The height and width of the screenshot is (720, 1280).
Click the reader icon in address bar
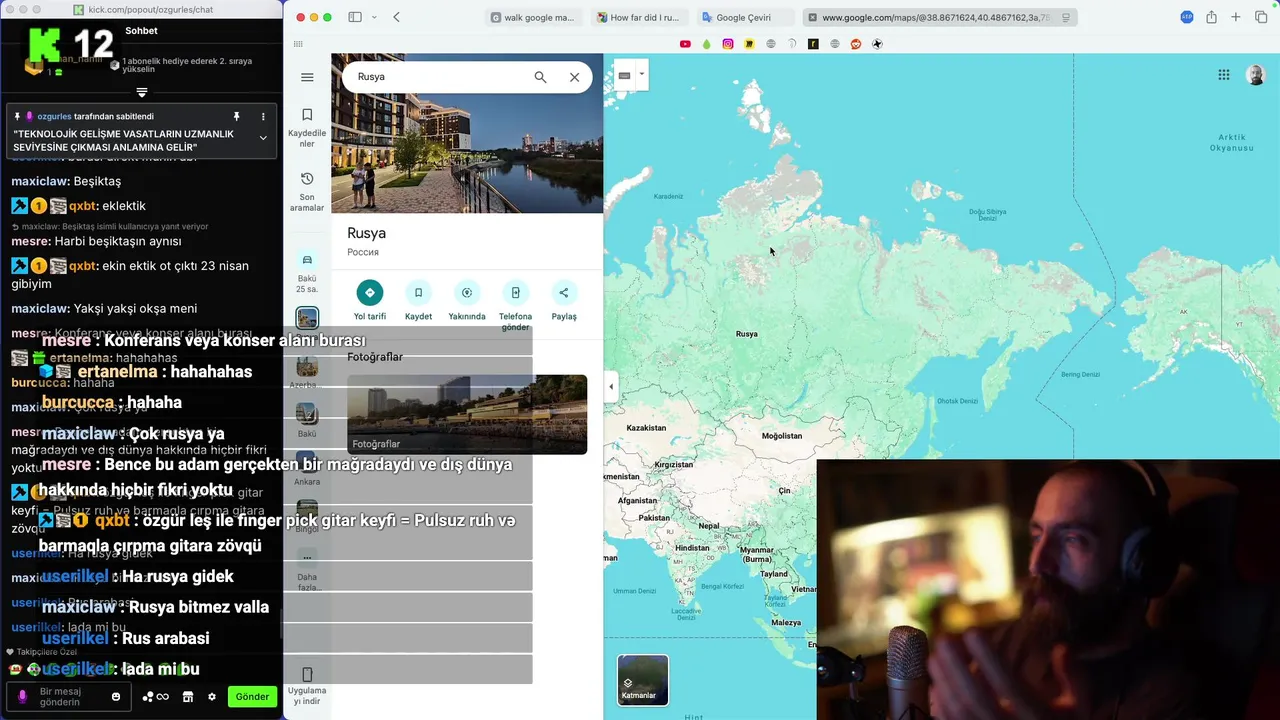pos(1066,17)
